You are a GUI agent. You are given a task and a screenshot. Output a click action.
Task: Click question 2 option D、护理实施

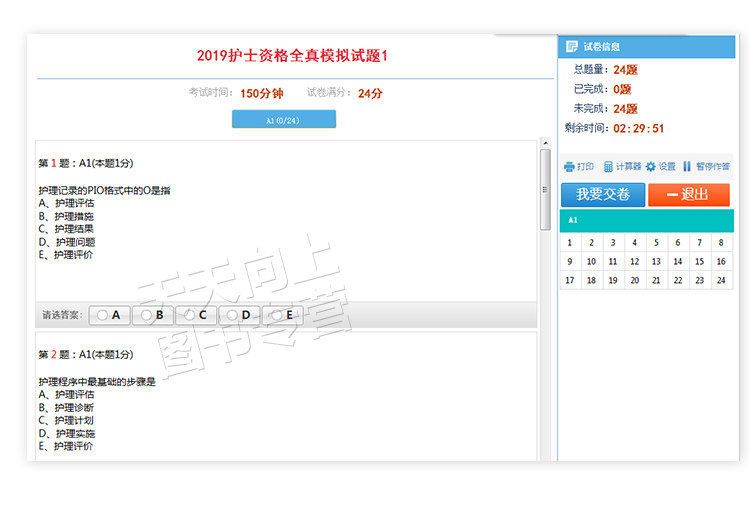coord(67,434)
